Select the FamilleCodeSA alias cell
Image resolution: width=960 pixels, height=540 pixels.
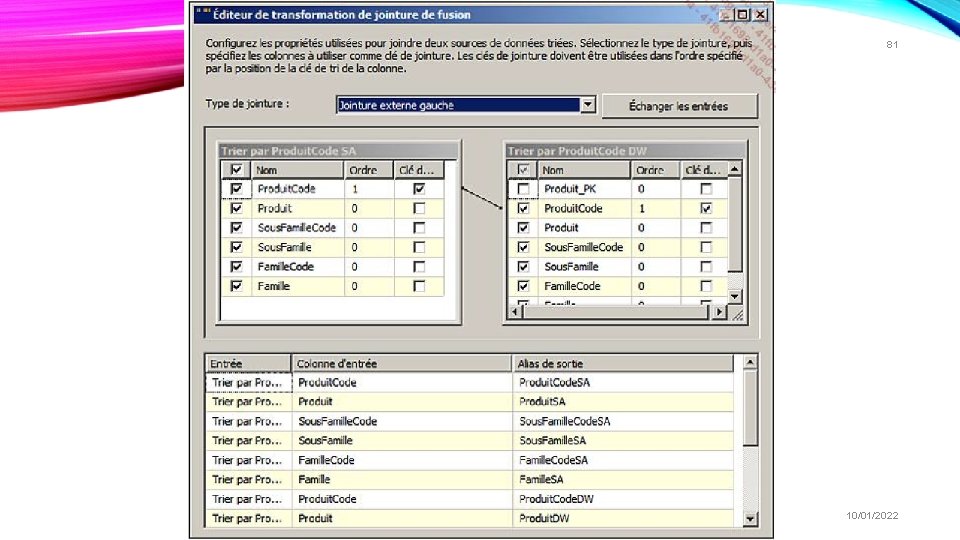click(x=623, y=460)
